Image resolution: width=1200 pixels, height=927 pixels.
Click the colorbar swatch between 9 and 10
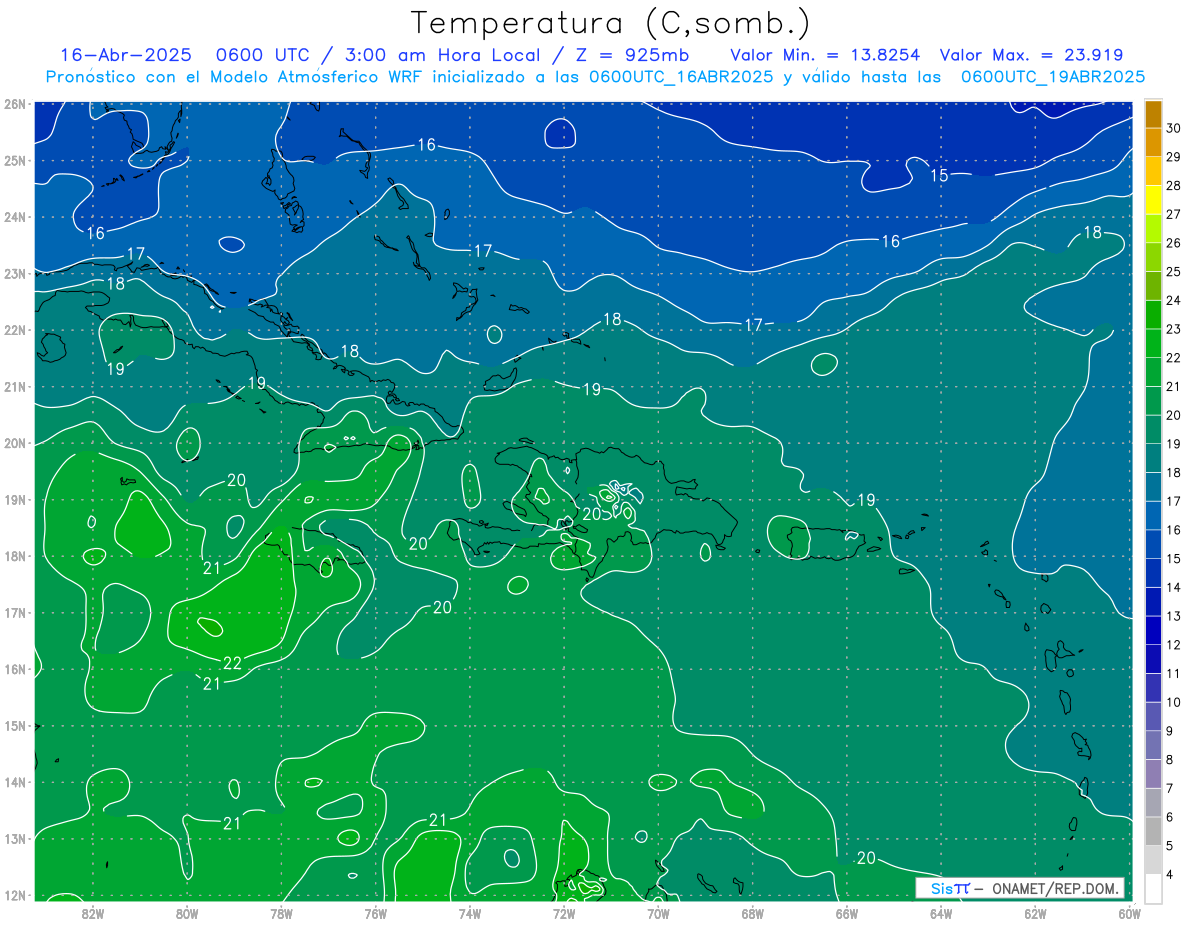pos(1154,716)
